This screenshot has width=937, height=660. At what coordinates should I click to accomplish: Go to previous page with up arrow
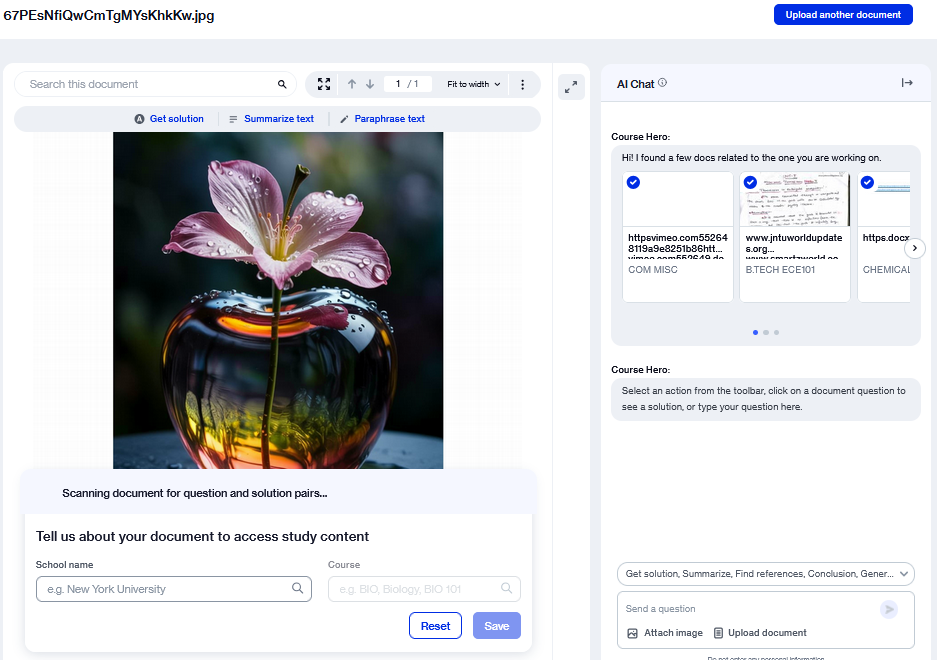[352, 85]
